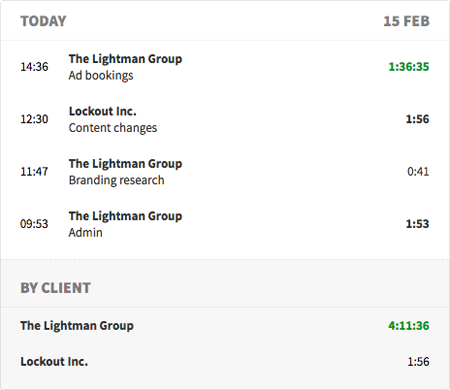
Task: Click the BY CLIENT section header
Action: tap(56, 288)
